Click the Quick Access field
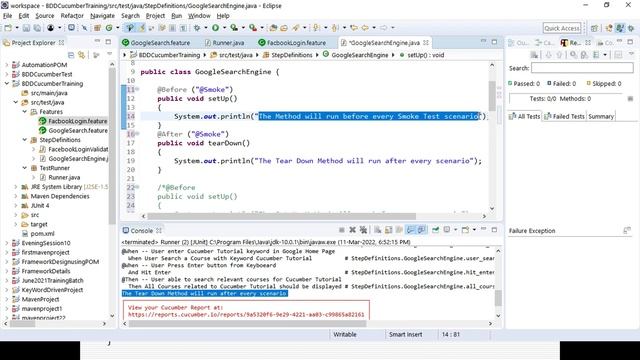The width and height of the screenshot is (640, 360). [x=562, y=28]
